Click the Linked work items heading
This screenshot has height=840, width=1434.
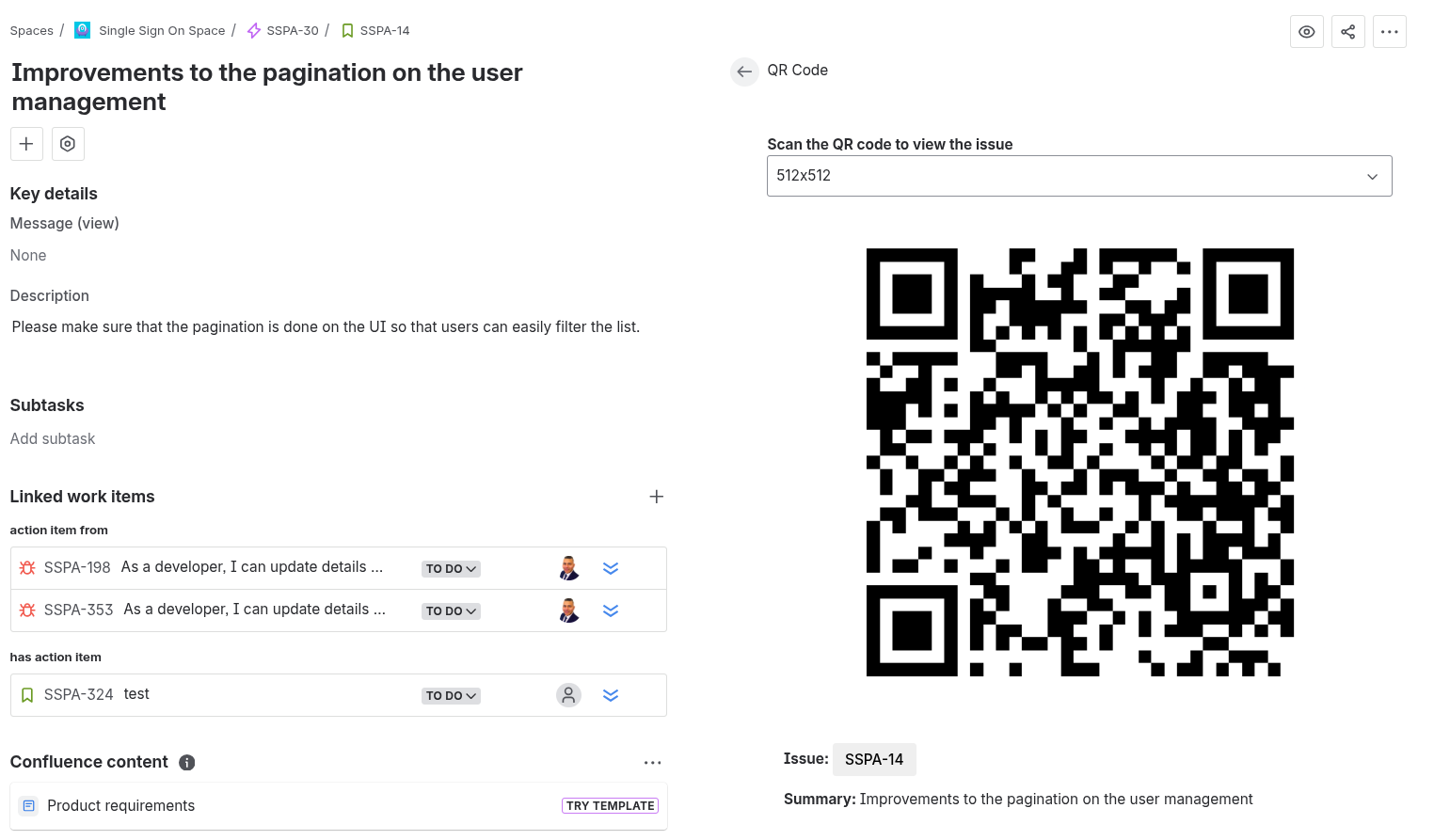pyautogui.click(x=82, y=497)
